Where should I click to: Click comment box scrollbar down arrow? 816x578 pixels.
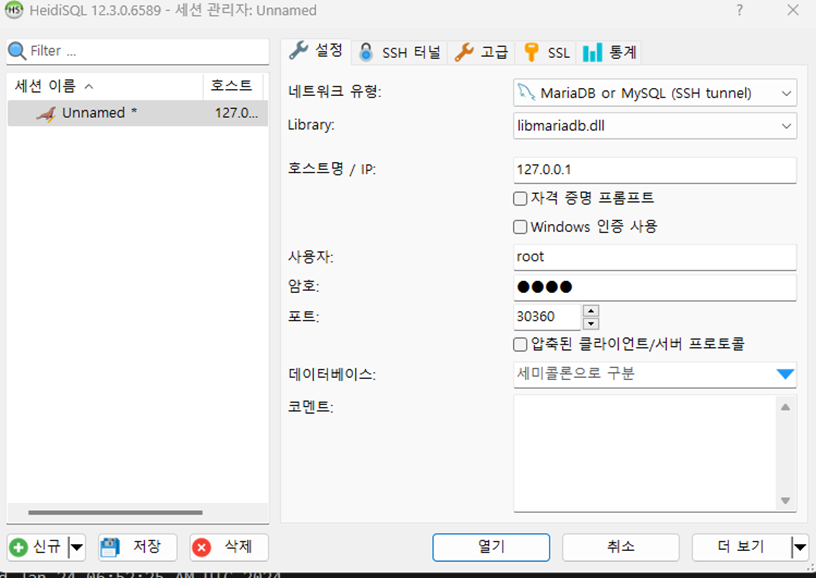click(x=785, y=500)
